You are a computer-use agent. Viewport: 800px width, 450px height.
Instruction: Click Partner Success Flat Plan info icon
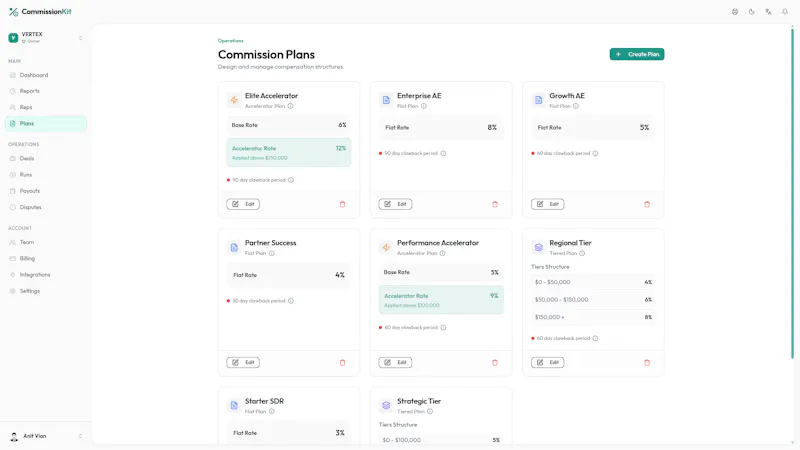point(272,253)
